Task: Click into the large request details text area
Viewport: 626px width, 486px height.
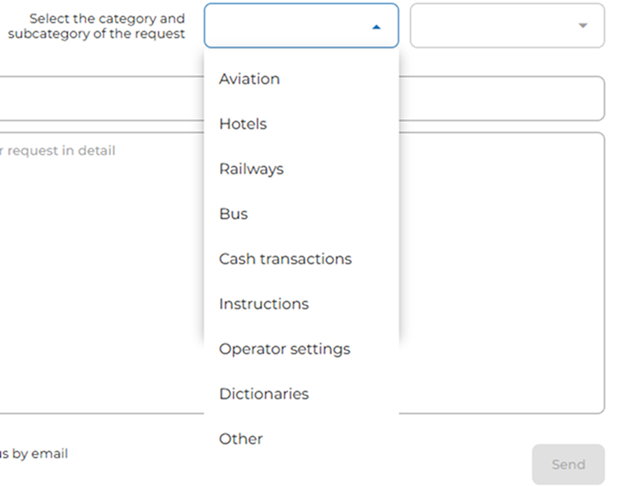Action: [x=100, y=280]
